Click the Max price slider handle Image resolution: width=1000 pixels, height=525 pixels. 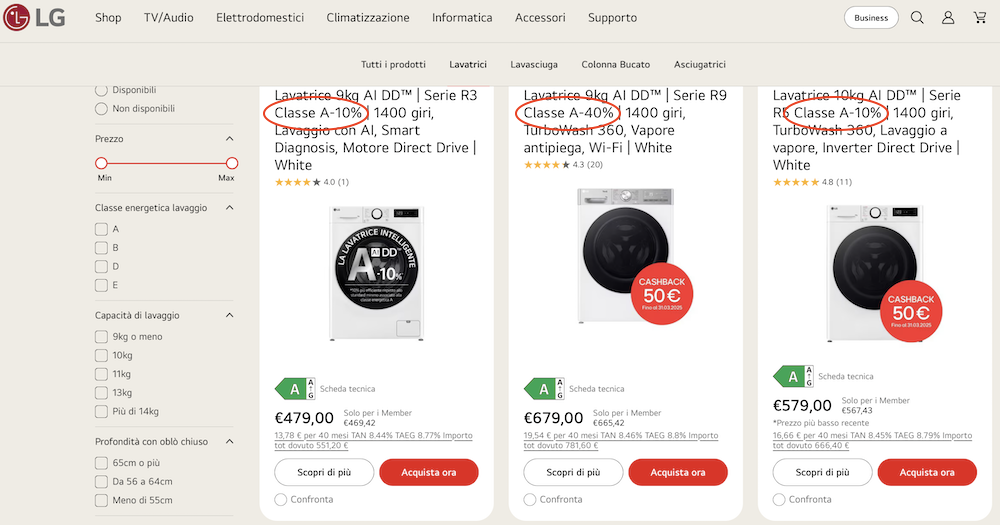[x=232, y=163]
